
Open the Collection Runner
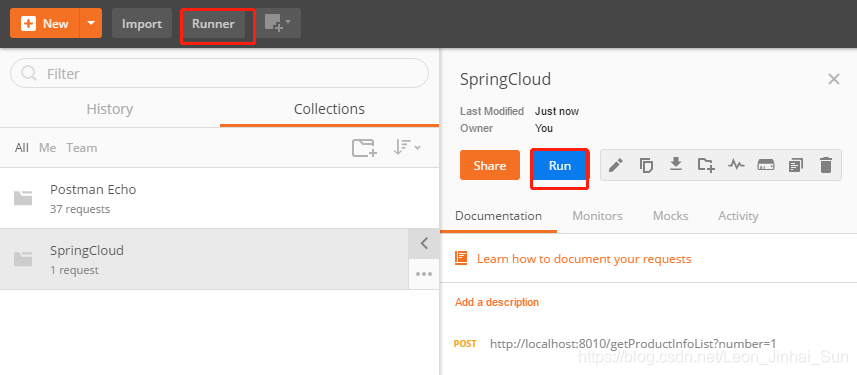(x=213, y=24)
